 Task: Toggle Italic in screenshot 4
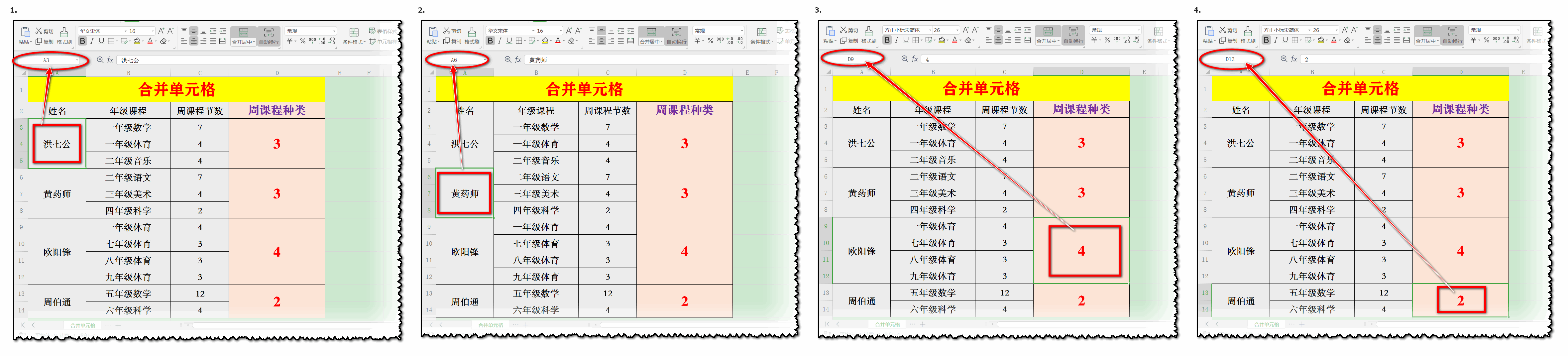point(1276,41)
